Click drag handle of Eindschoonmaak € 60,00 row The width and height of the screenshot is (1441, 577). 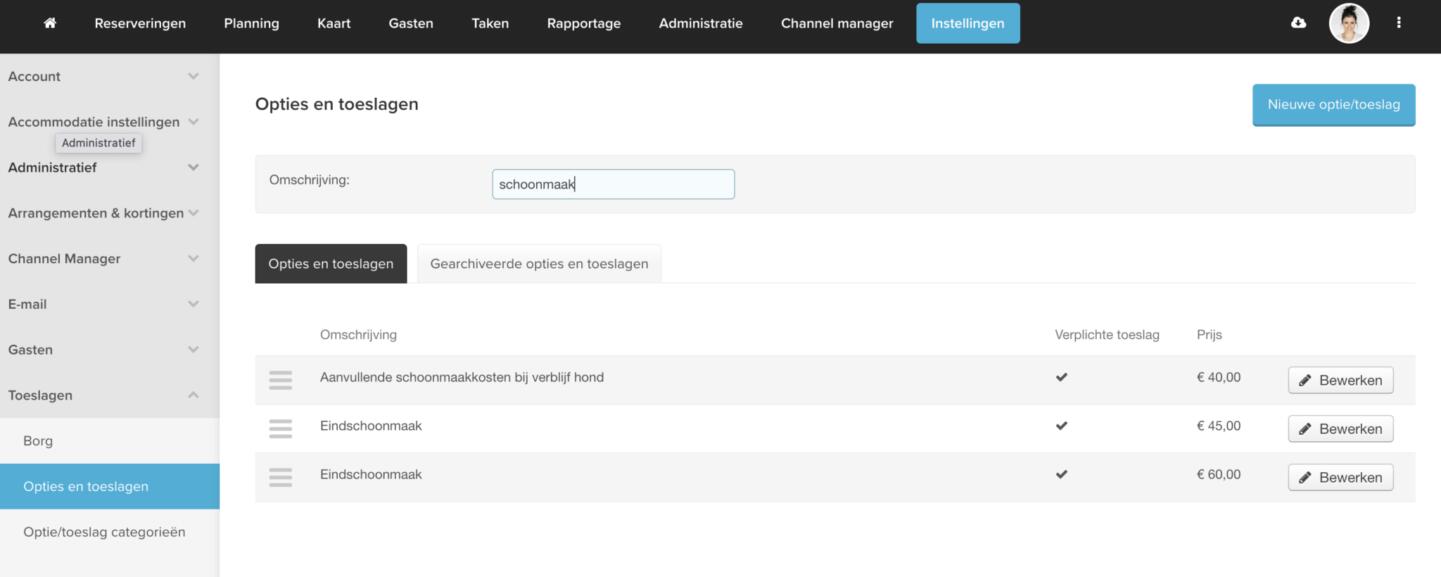281,477
